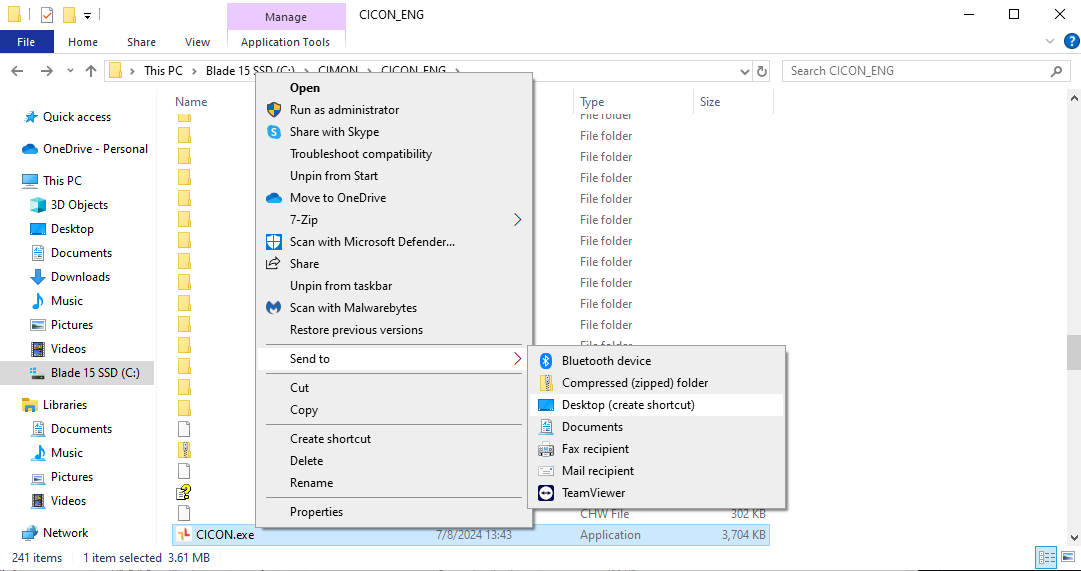Click Run as administrator shield option
The height and width of the screenshot is (571, 1081).
point(344,110)
